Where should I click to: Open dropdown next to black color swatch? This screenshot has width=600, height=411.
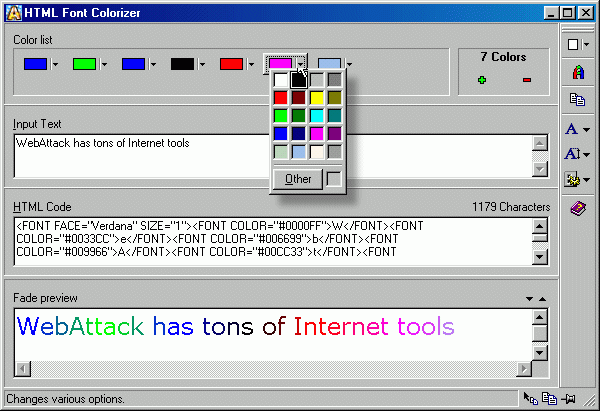click(x=202, y=64)
